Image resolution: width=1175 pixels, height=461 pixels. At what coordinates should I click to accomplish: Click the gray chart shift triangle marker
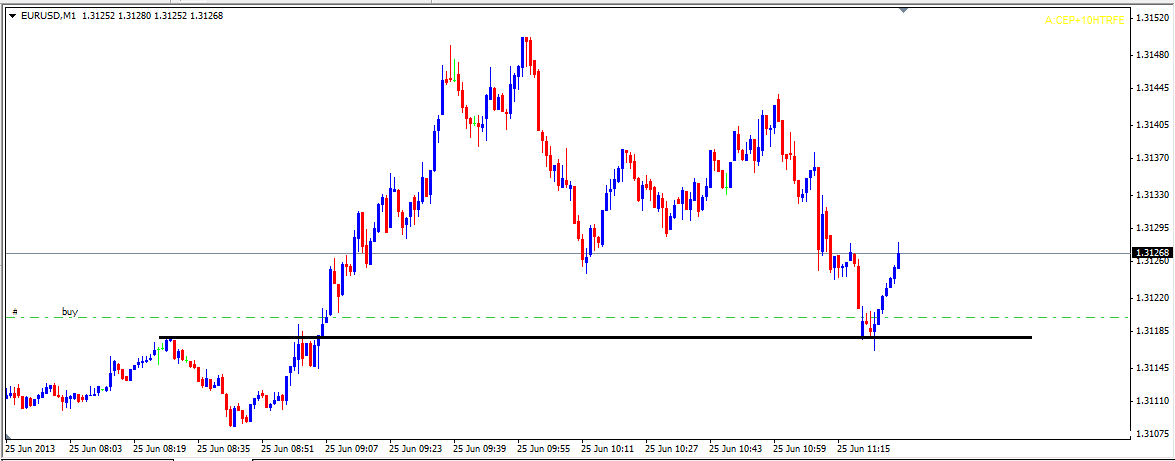coord(904,10)
